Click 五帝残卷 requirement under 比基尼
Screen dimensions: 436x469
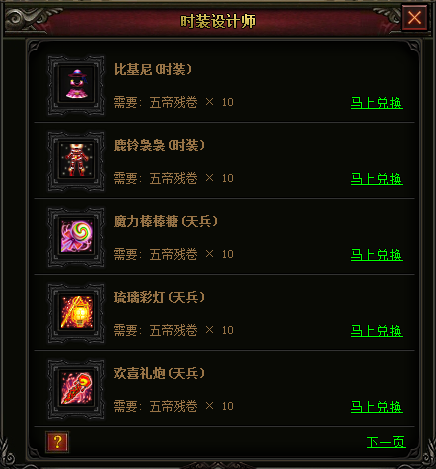click(173, 102)
